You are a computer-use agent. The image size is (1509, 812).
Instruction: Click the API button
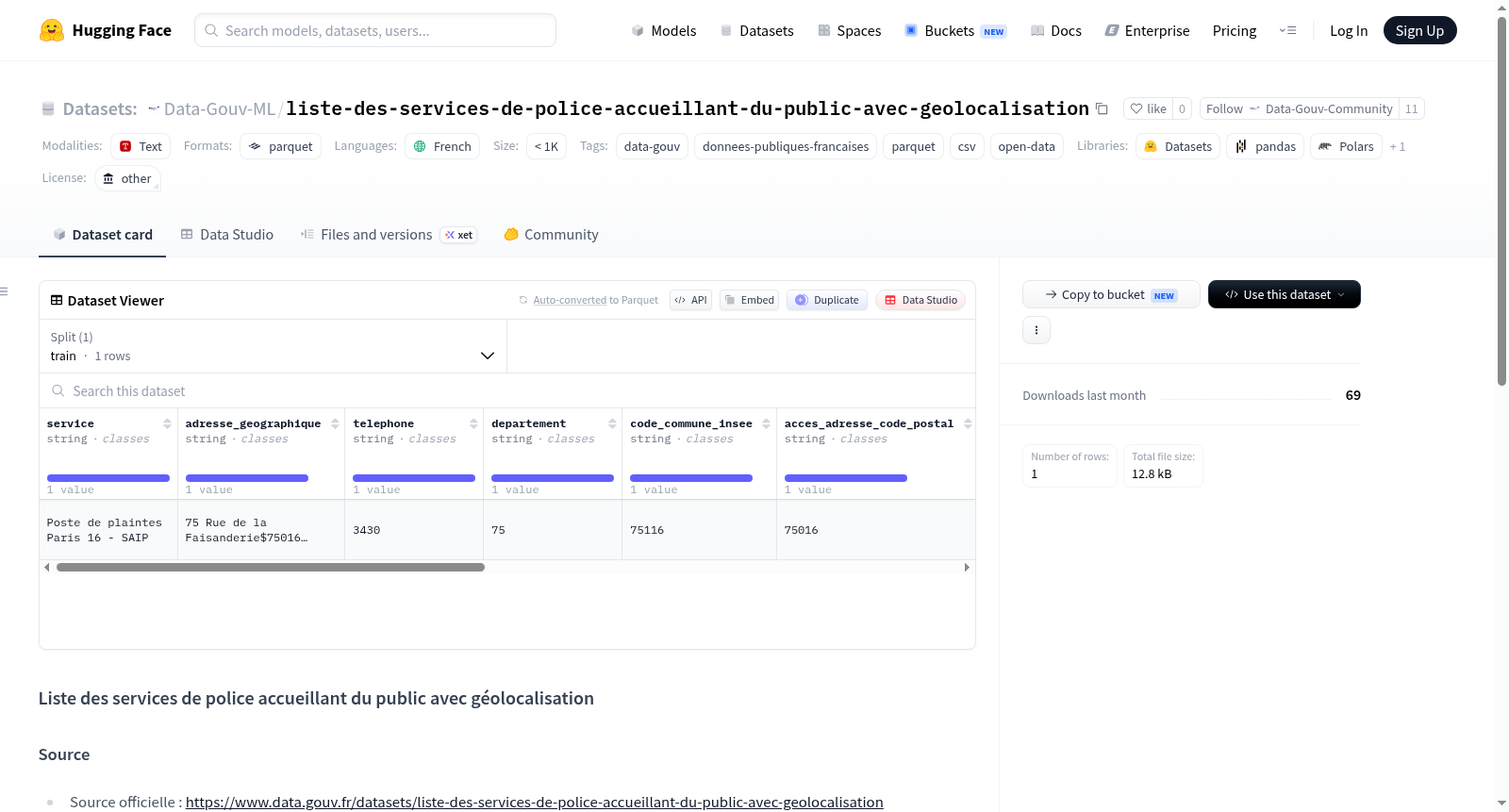[690, 300]
